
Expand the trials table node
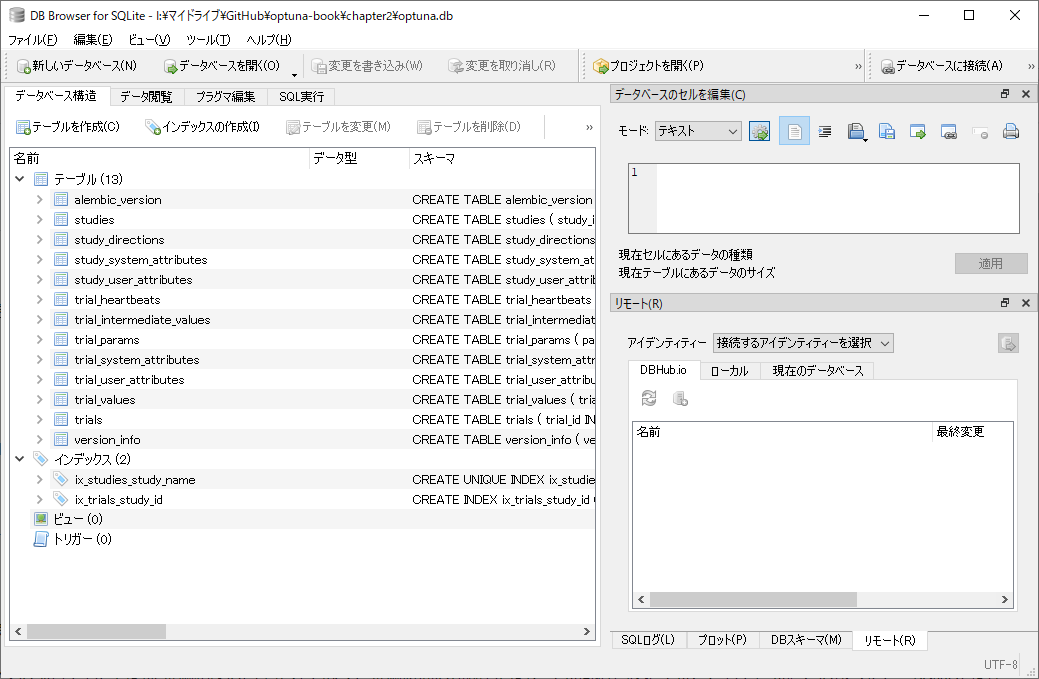(40, 419)
